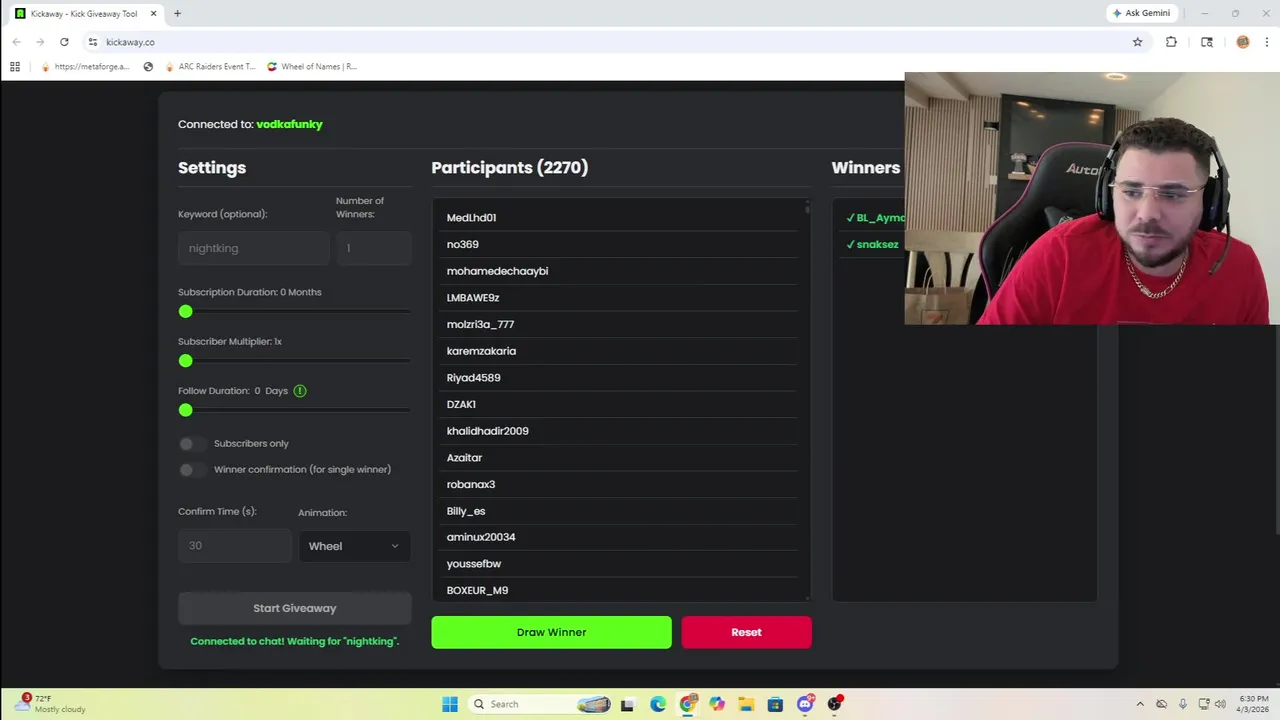The height and width of the screenshot is (720, 1280).
Task: Open Discord from taskbar
Action: 805,704
